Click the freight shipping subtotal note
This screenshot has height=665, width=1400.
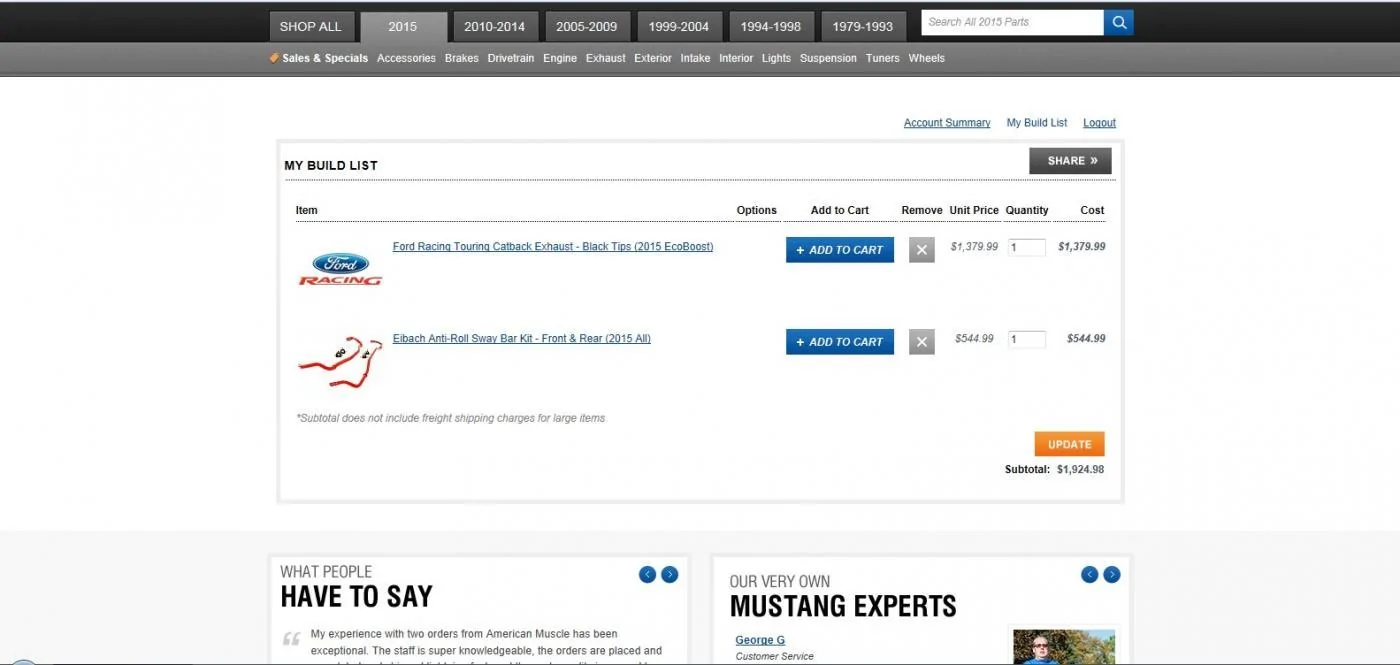click(x=451, y=418)
